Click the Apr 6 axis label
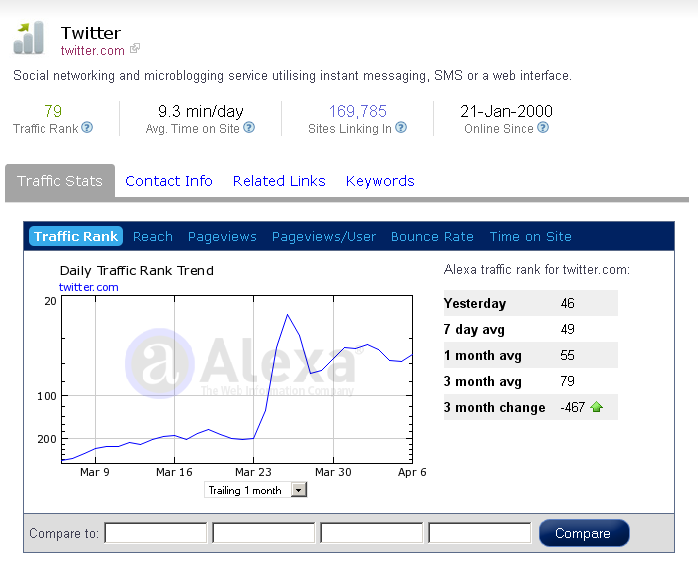This screenshot has height=566, width=698. [412, 472]
